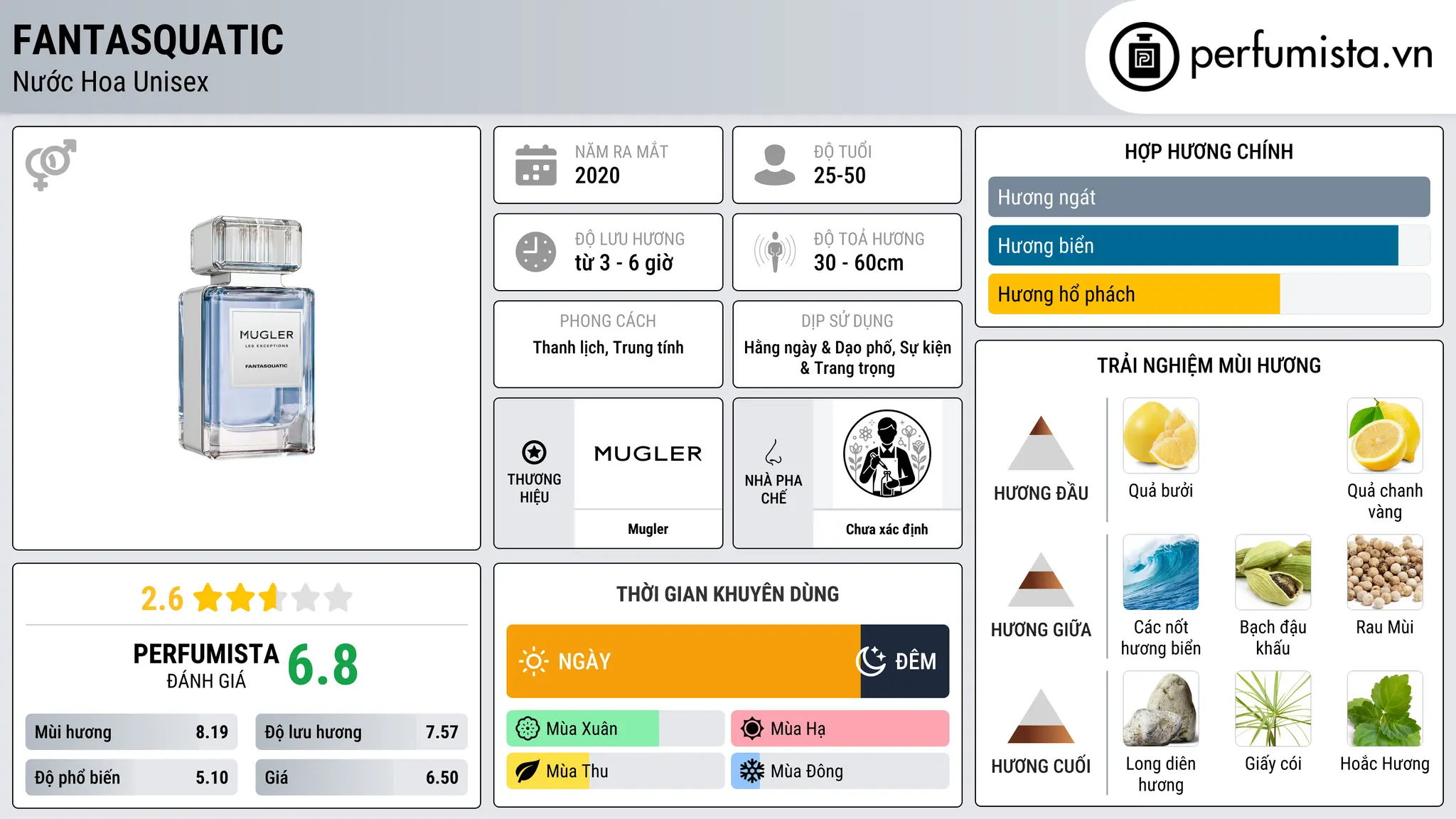Select the age range 25-50
1456x819 pixels.
click(x=840, y=176)
